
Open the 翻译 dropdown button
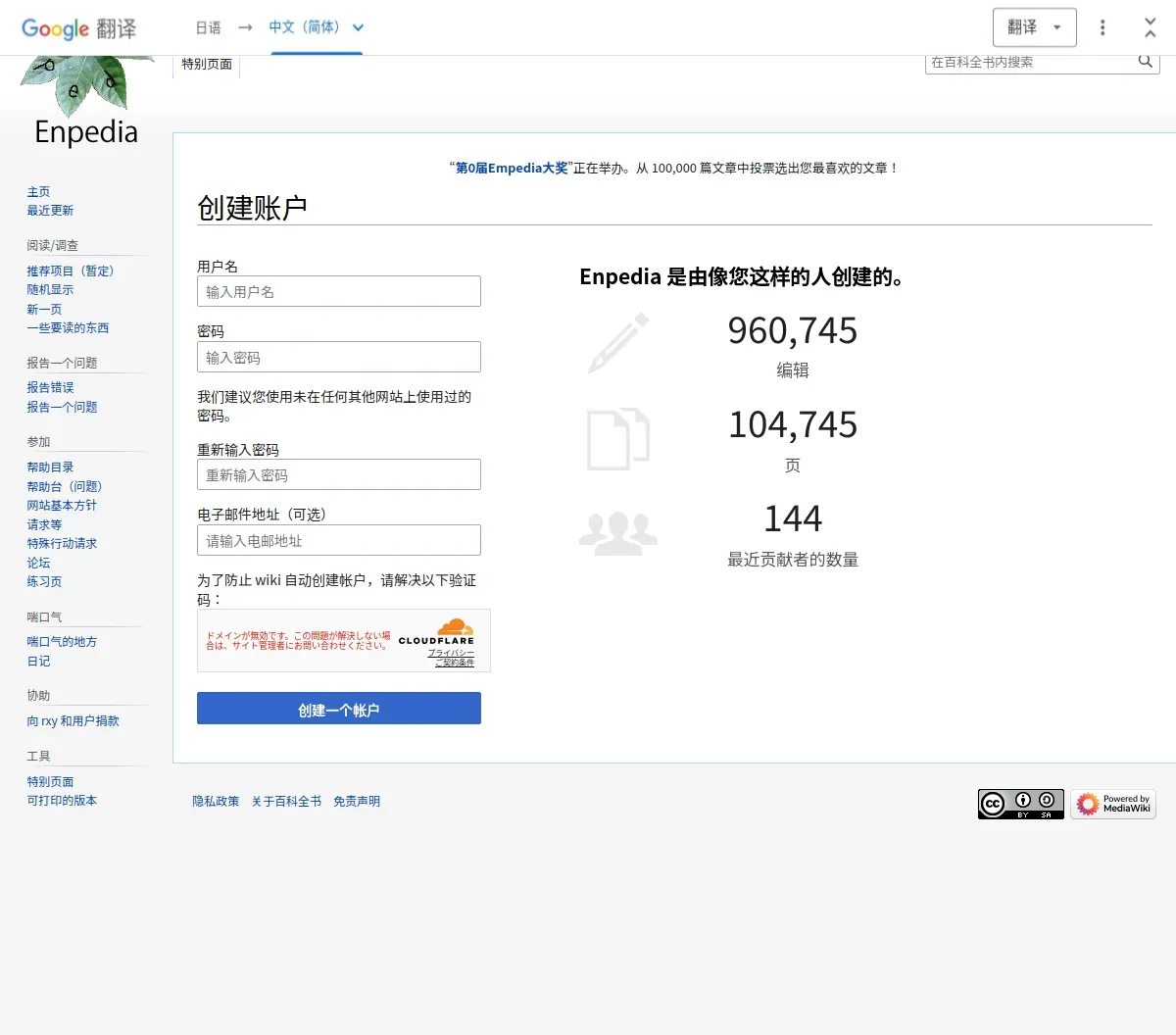pos(1034,27)
